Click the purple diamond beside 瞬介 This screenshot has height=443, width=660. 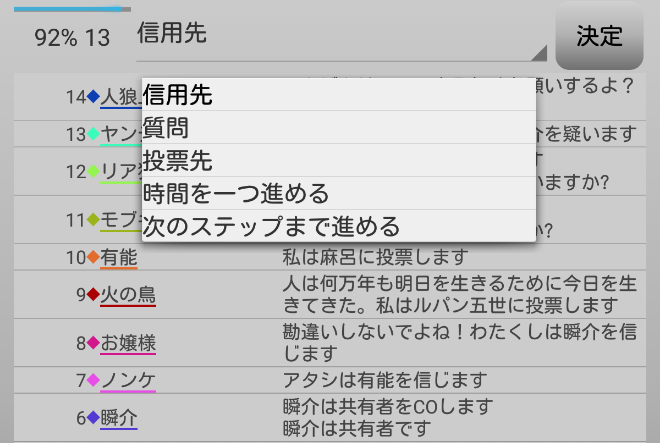coord(93,418)
